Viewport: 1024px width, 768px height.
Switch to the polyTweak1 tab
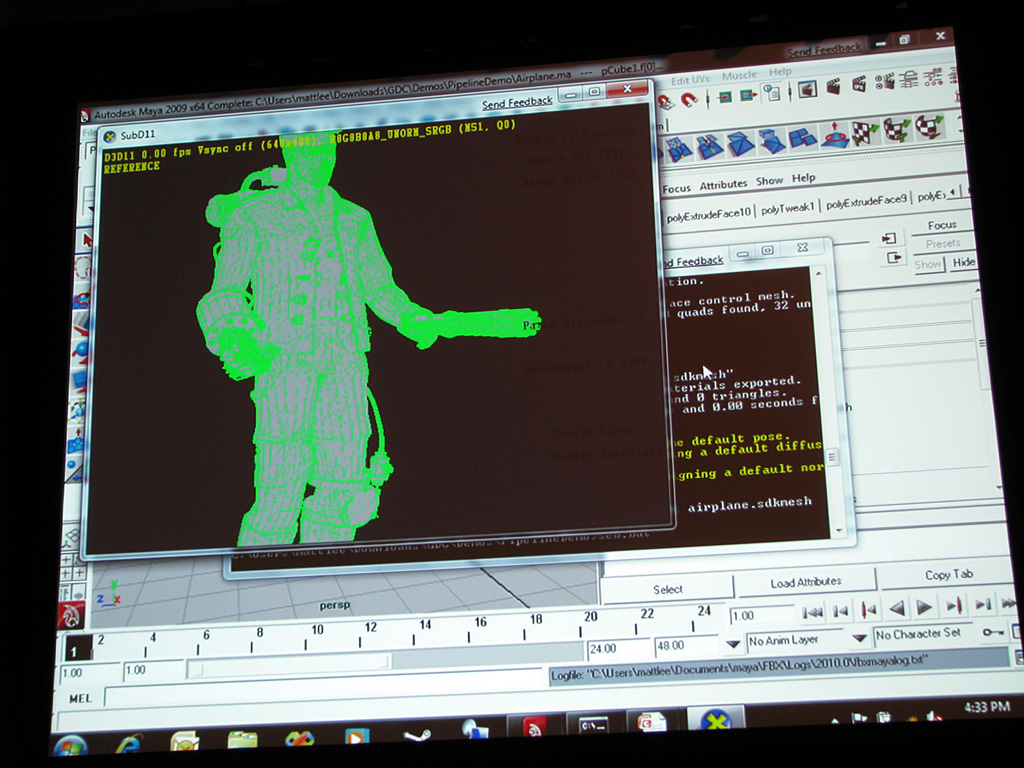click(x=788, y=208)
